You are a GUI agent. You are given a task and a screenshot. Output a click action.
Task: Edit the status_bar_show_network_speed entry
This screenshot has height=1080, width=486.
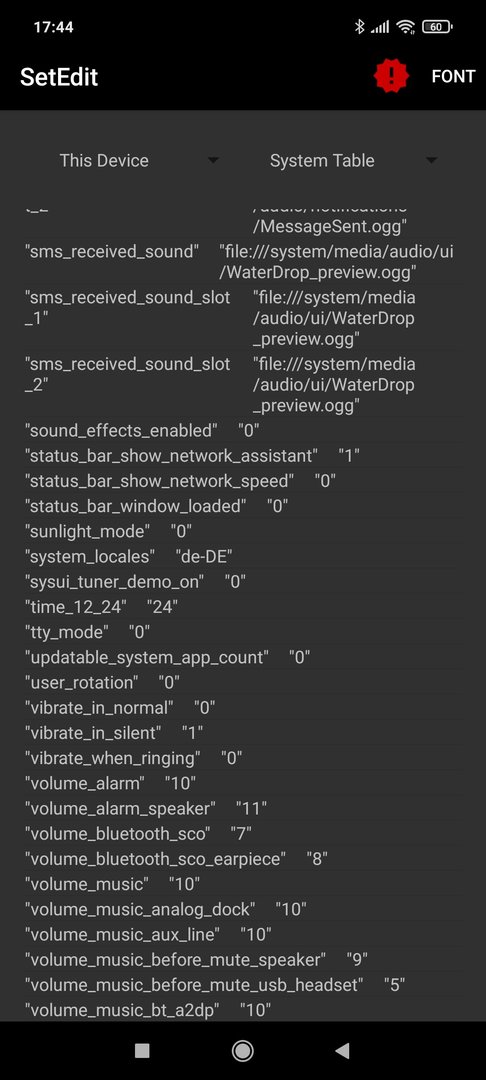[243, 481]
